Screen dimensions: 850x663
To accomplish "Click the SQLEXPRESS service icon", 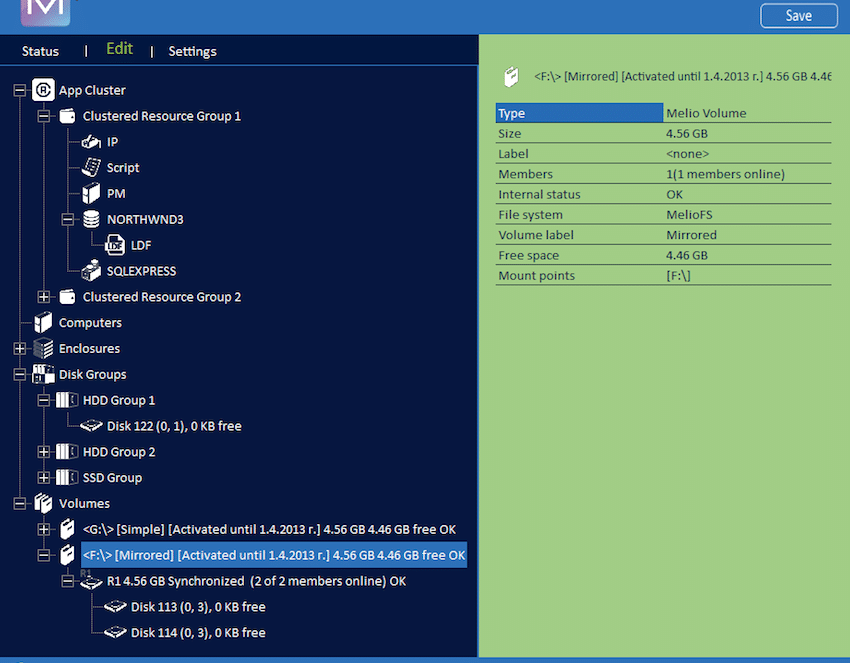I will (x=91, y=271).
